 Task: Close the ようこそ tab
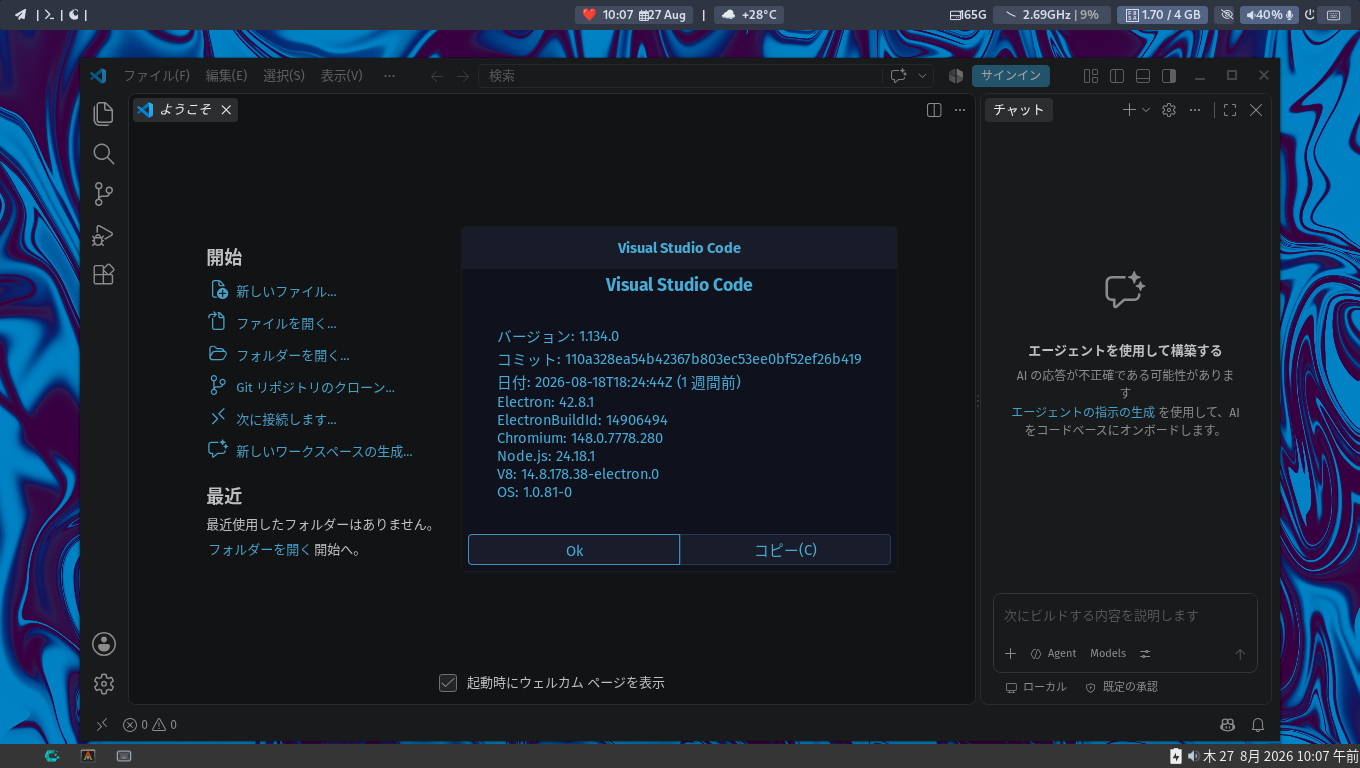pyautogui.click(x=226, y=110)
